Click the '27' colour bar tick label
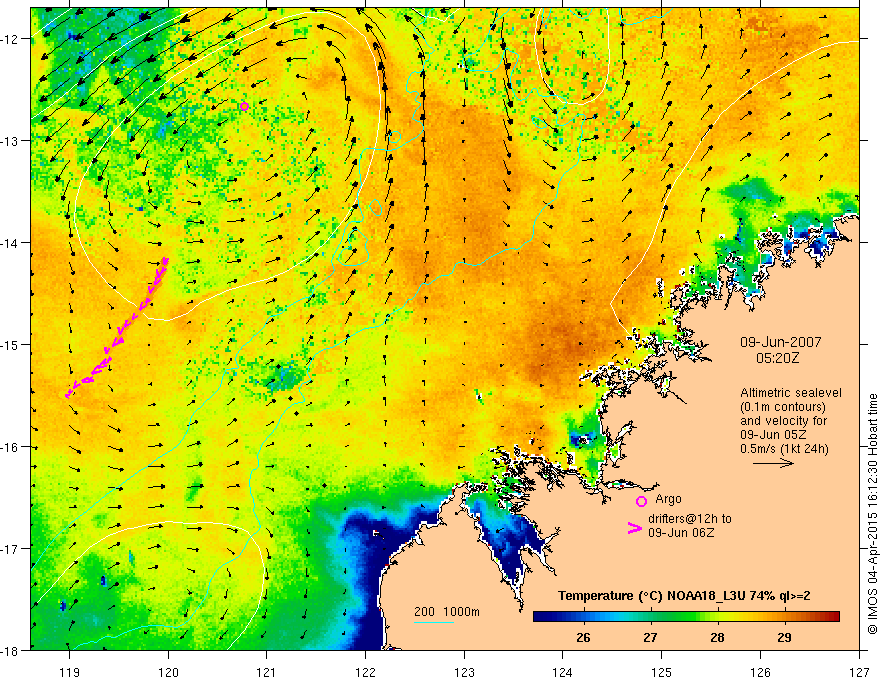Viewport: 880px width, 680px height. pos(650,637)
